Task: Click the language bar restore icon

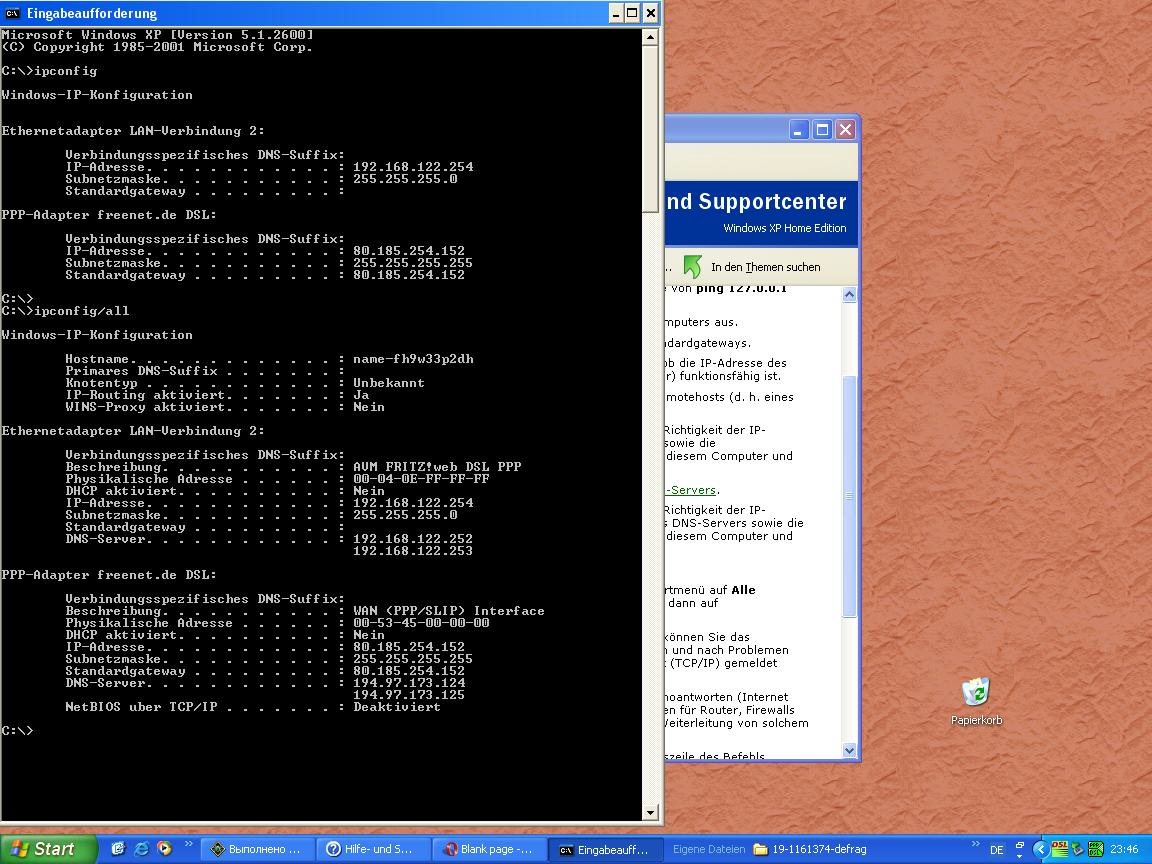Action: coord(1020,845)
